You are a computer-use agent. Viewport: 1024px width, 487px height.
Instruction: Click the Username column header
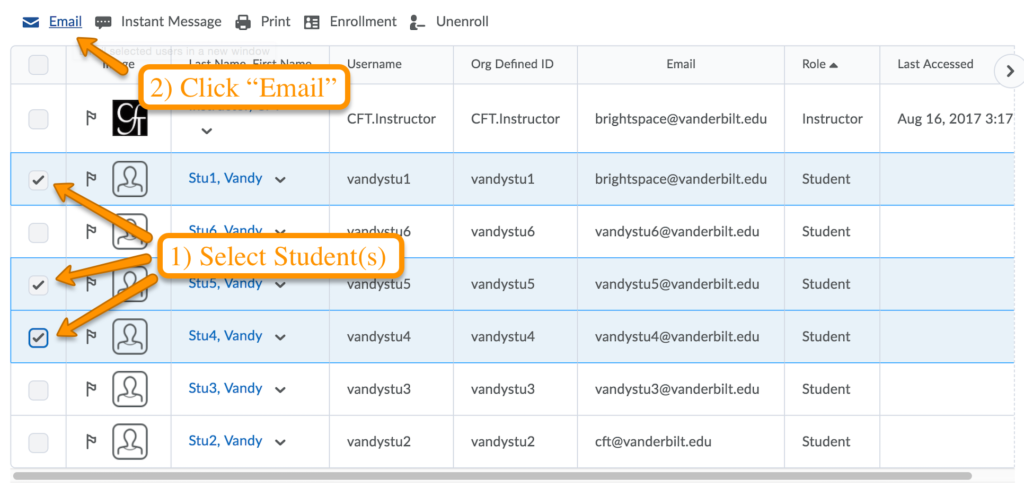[x=374, y=64]
